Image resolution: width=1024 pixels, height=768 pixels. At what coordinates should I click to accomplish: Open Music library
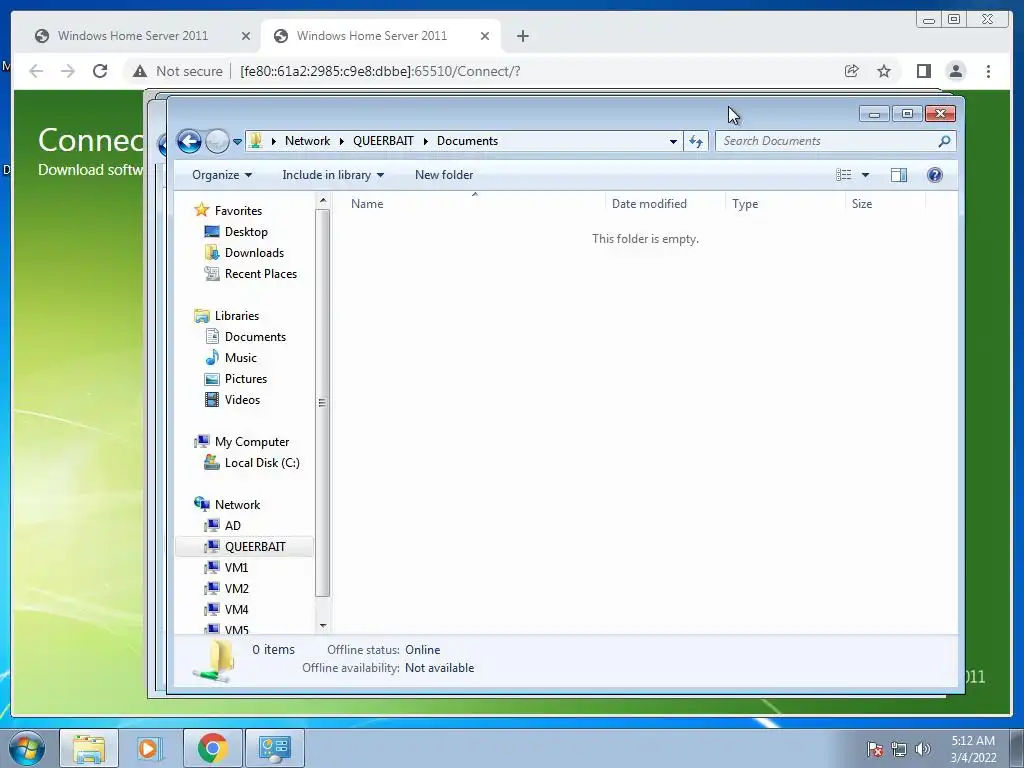pos(240,358)
